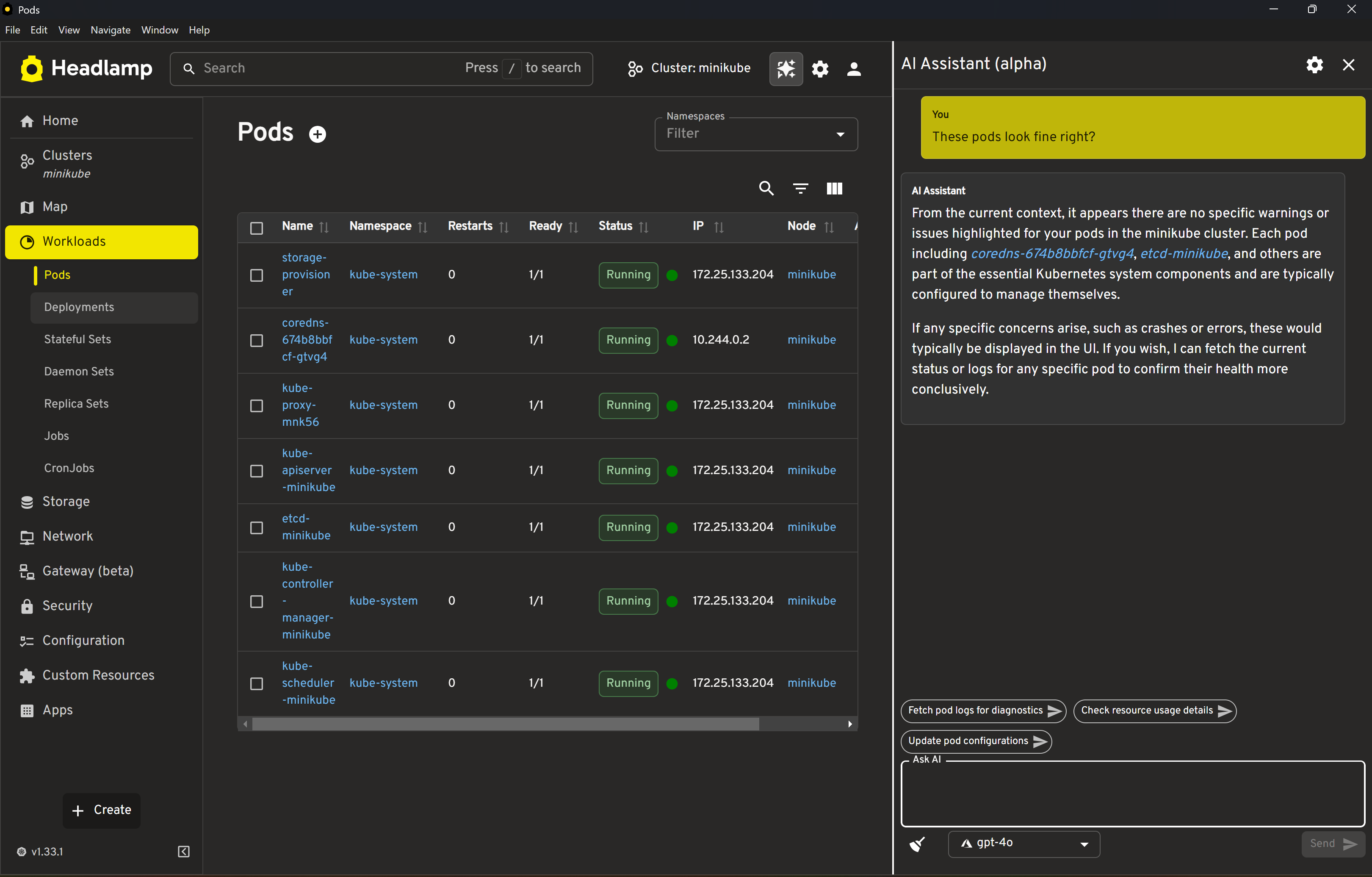This screenshot has height=877, width=1372.
Task: Open the filter icon in the pods toolbar
Action: point(800,188)
